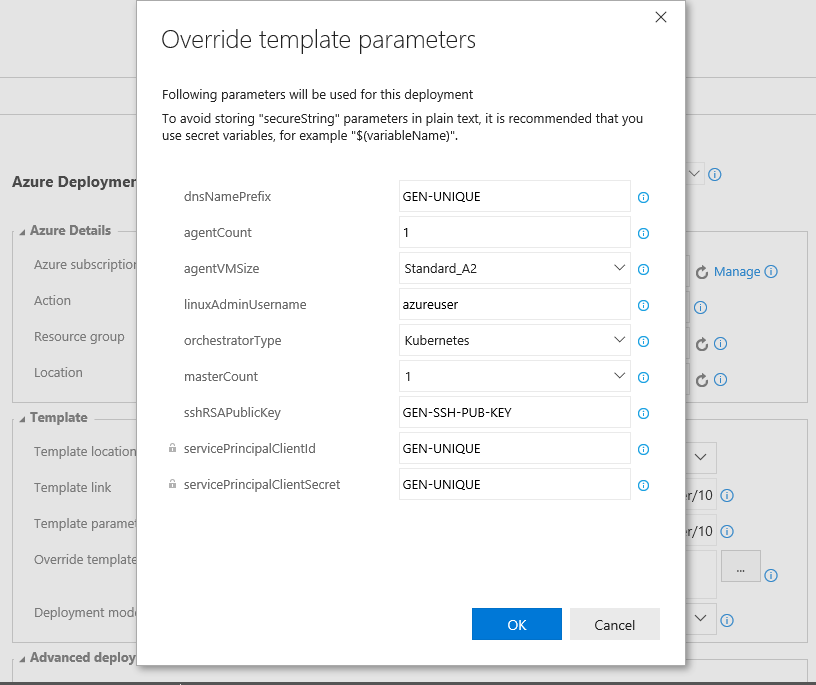Click the sshRSAPublicKey label

[232, 413]
